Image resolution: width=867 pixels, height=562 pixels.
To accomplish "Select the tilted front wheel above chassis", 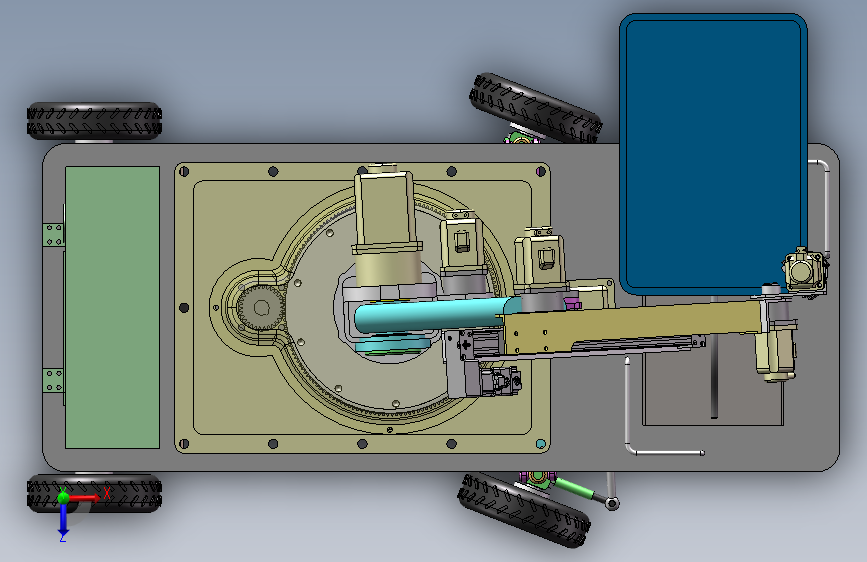I will [535, 108].
